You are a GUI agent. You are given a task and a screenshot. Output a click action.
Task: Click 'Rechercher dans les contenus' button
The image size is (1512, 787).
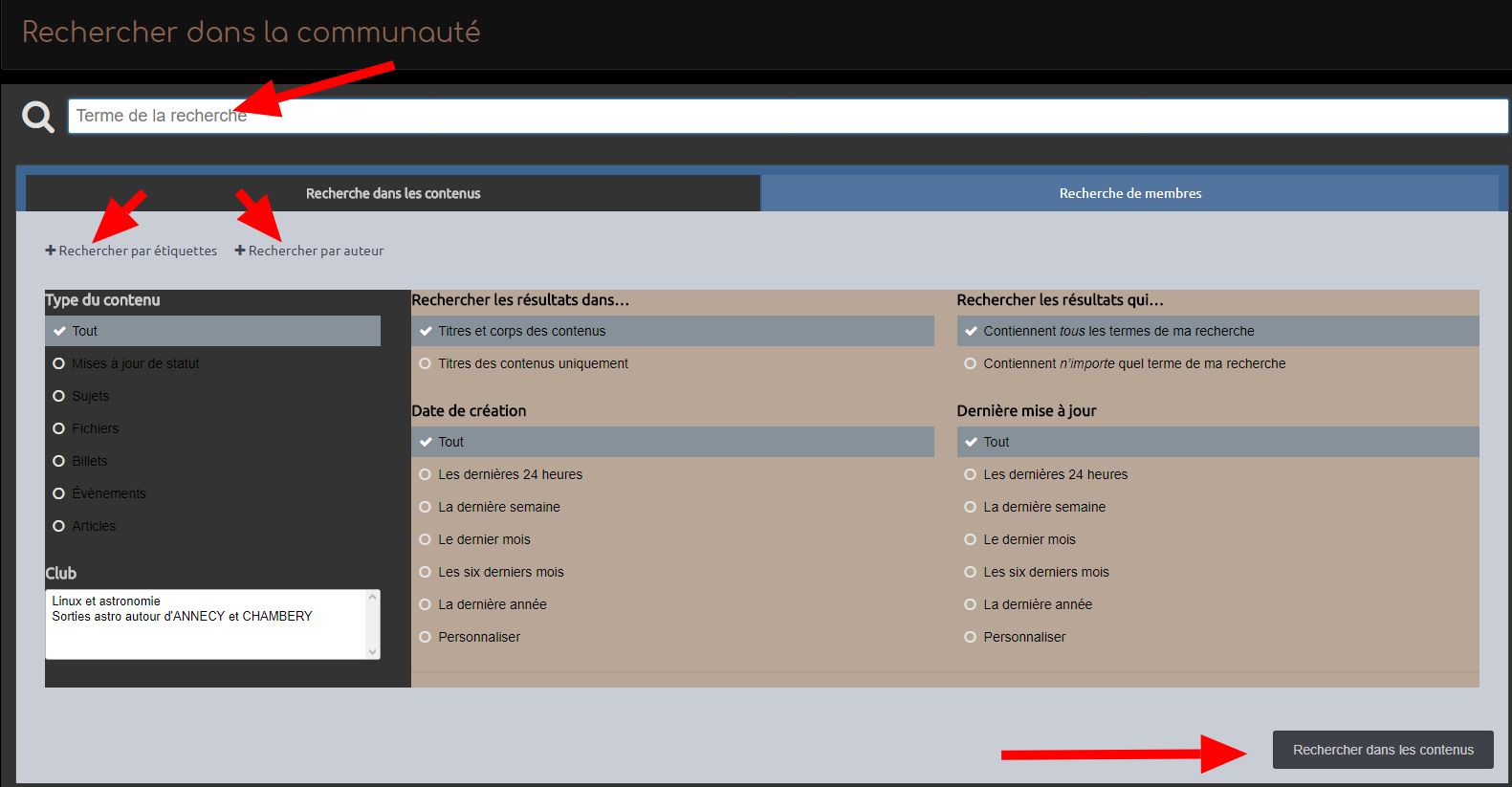(x=1383, y=750)
